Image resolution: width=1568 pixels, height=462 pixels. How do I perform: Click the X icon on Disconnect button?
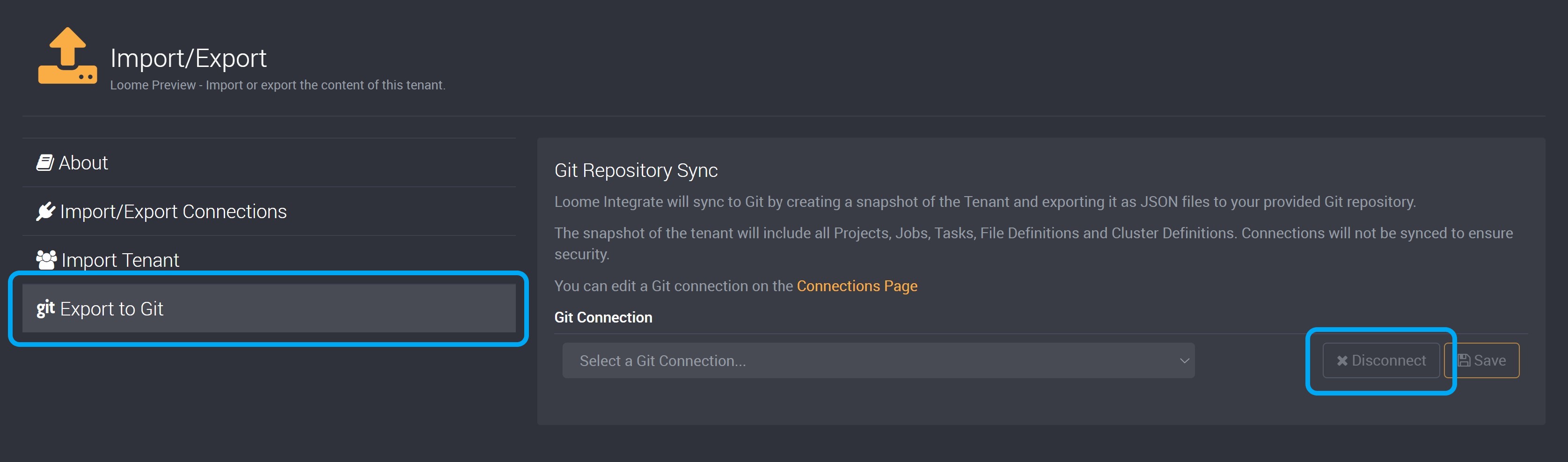[x=1341, y=361]
